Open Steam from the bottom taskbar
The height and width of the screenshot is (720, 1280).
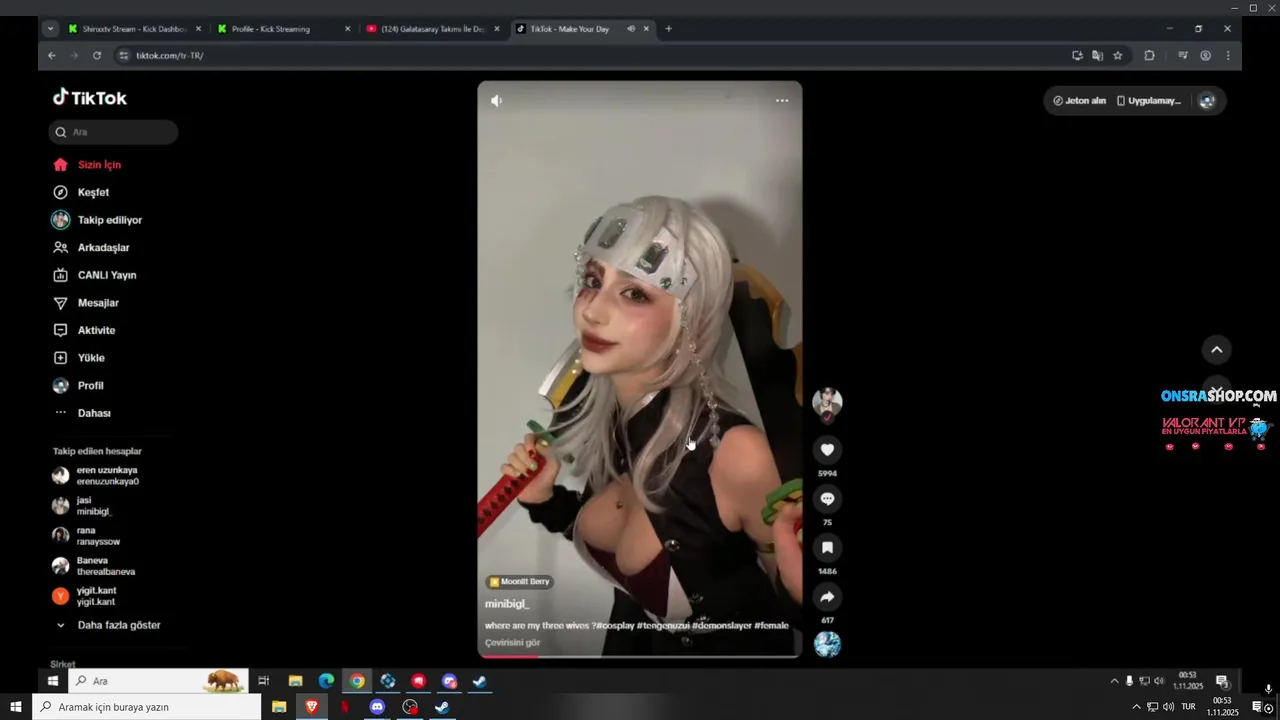[x=442, y=707]
